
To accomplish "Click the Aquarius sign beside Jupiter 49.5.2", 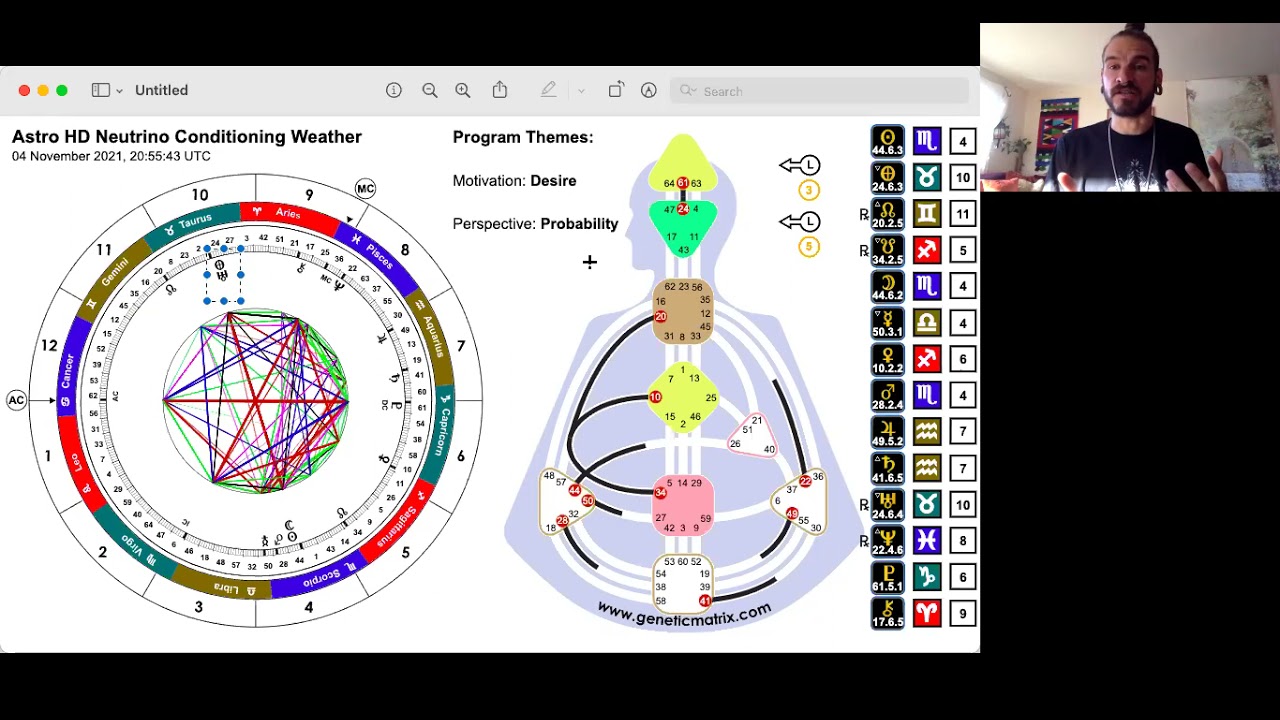I will (x=927, y=431).
